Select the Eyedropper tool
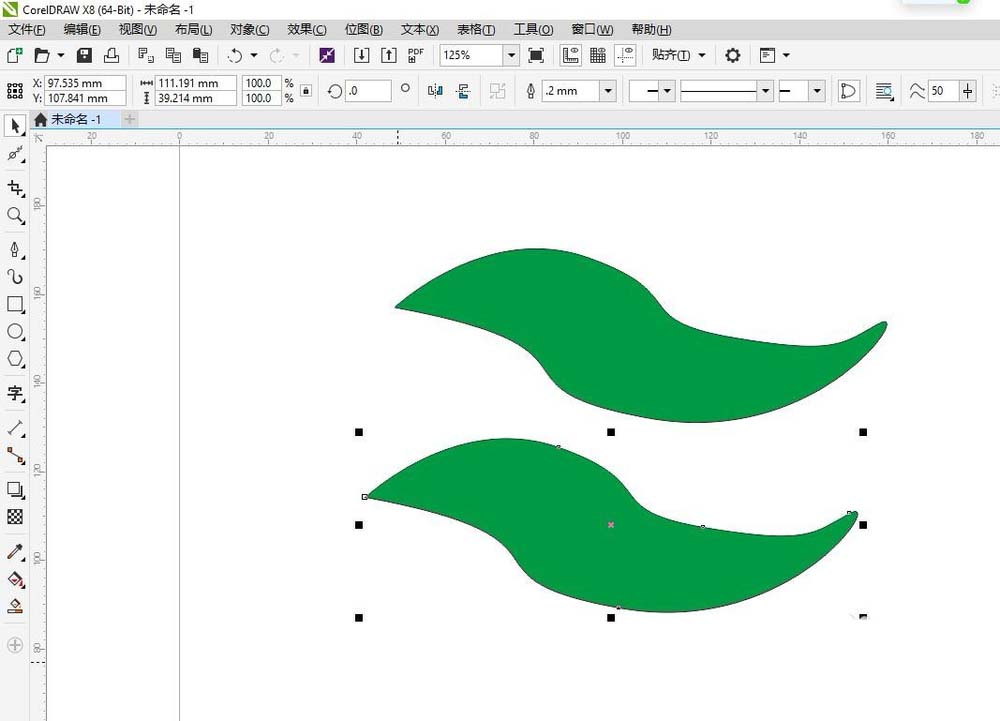Screen dimensions: 1000x721 coord(15,551)
